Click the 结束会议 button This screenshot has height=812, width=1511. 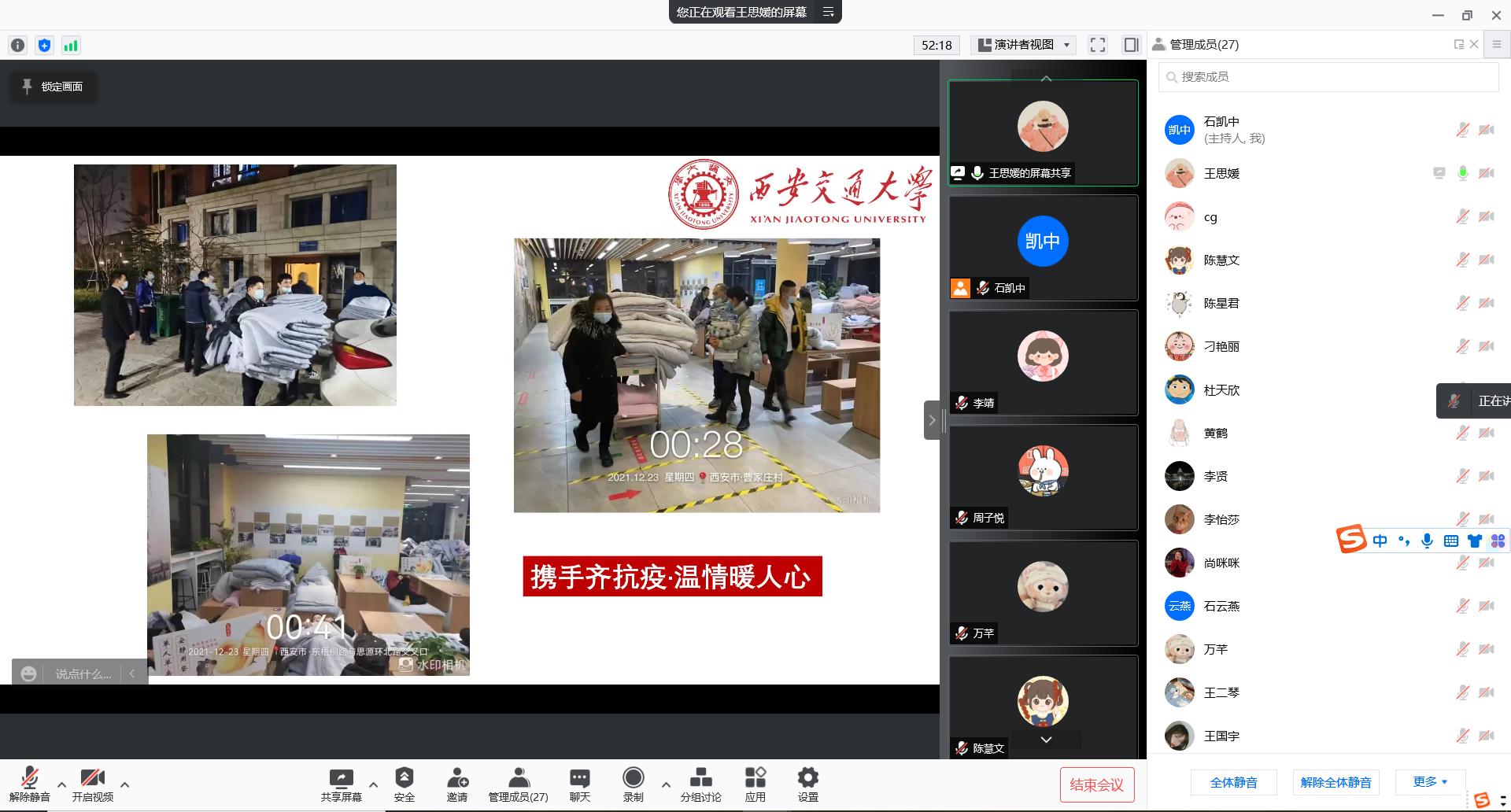click(1096, 784)
